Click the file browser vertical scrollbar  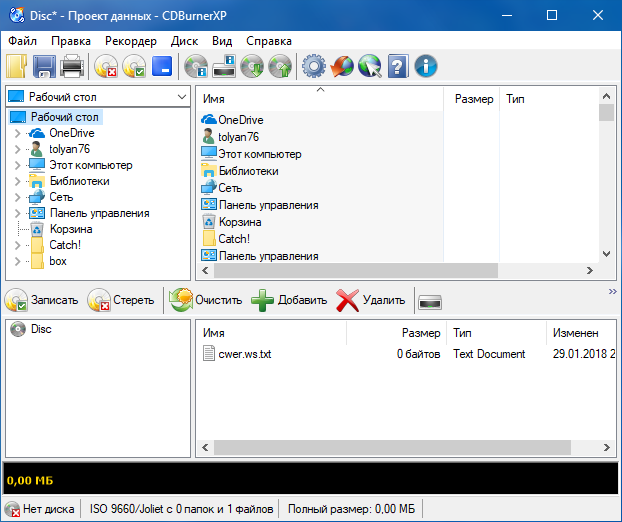coord(606,180)
